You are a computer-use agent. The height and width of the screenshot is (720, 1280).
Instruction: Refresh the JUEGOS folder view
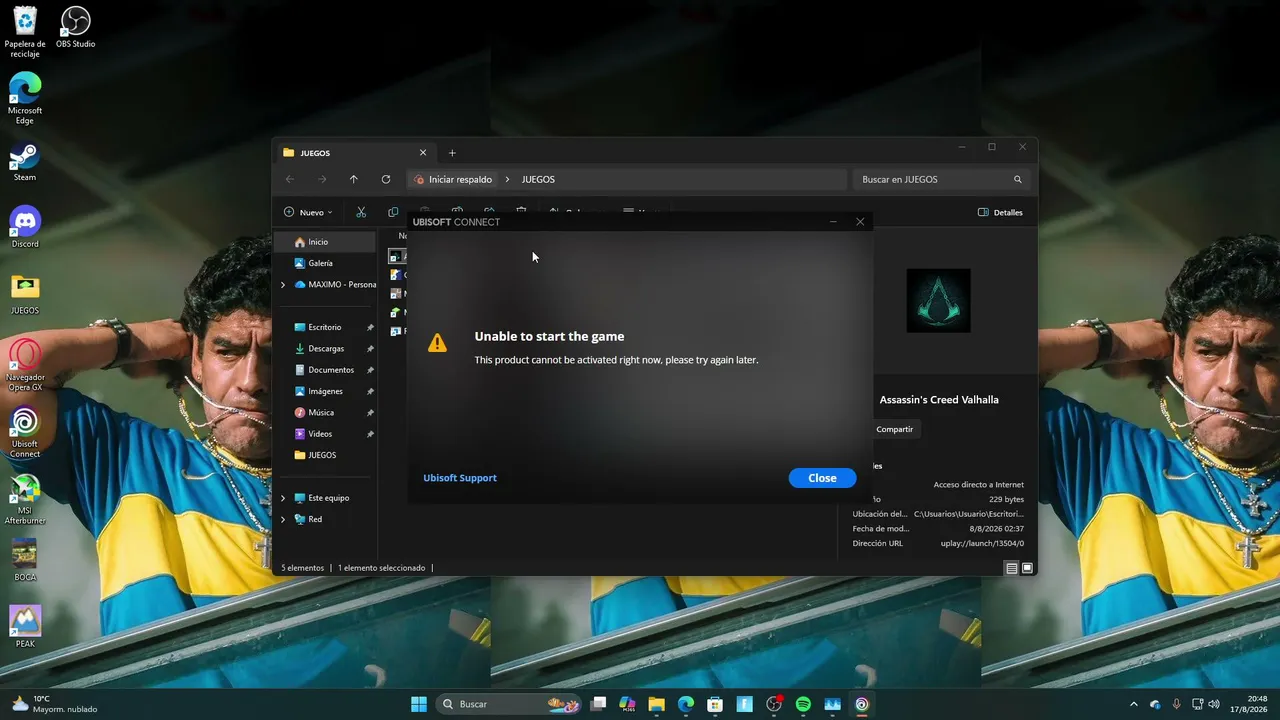pos(386,180)
